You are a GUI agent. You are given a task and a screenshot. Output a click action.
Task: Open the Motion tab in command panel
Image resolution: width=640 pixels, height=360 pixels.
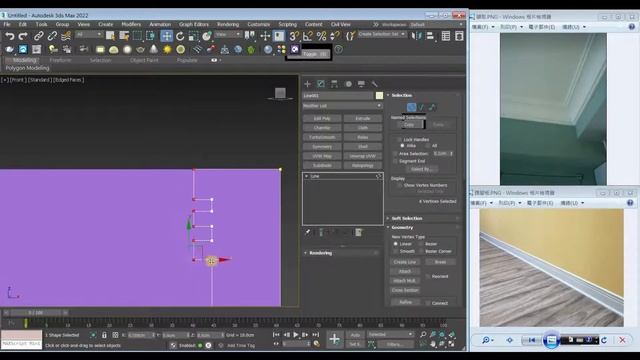click(x=348, y=84)
